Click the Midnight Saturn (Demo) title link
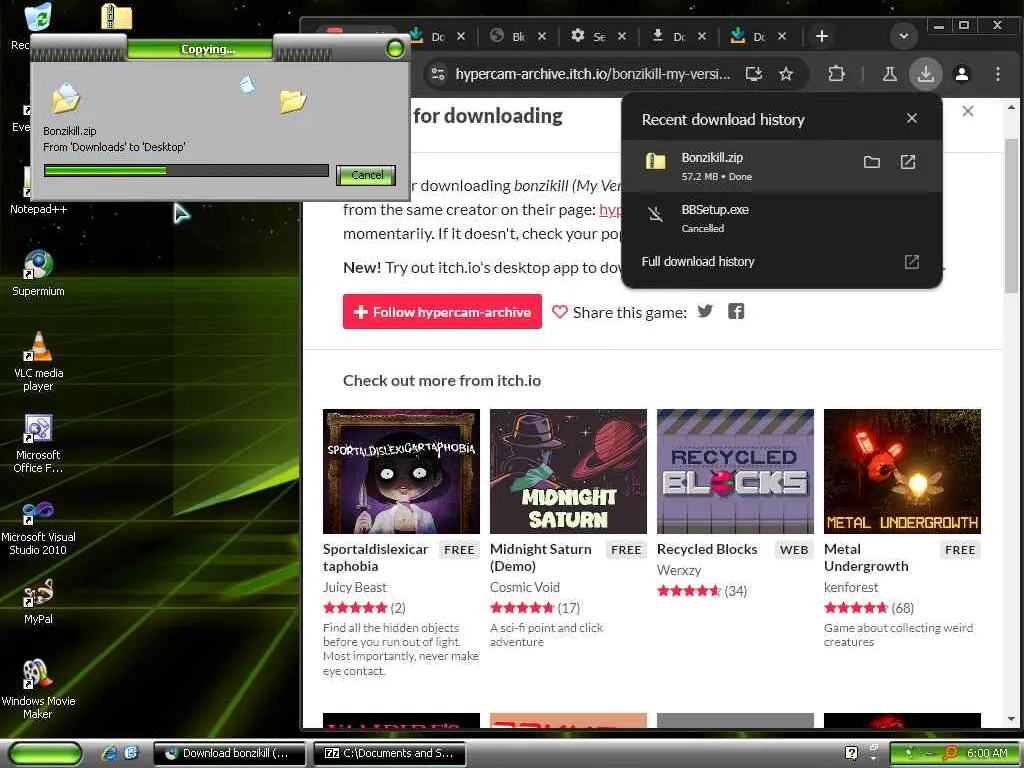This screenshot has width=1024, height=768. click(x=541, y=557)
